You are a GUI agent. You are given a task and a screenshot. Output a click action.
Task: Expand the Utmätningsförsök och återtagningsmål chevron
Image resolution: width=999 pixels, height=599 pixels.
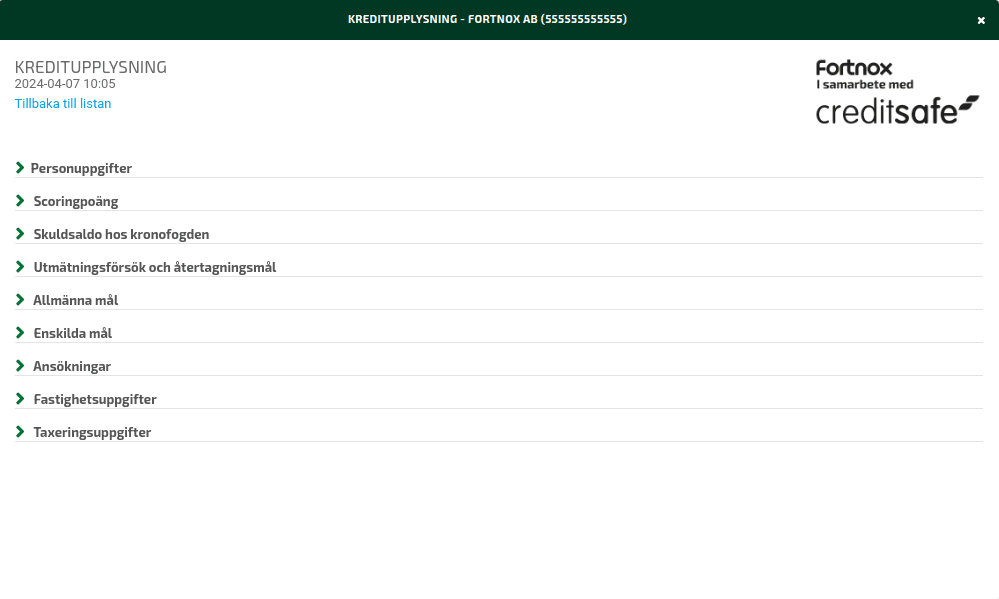point(20,267)
